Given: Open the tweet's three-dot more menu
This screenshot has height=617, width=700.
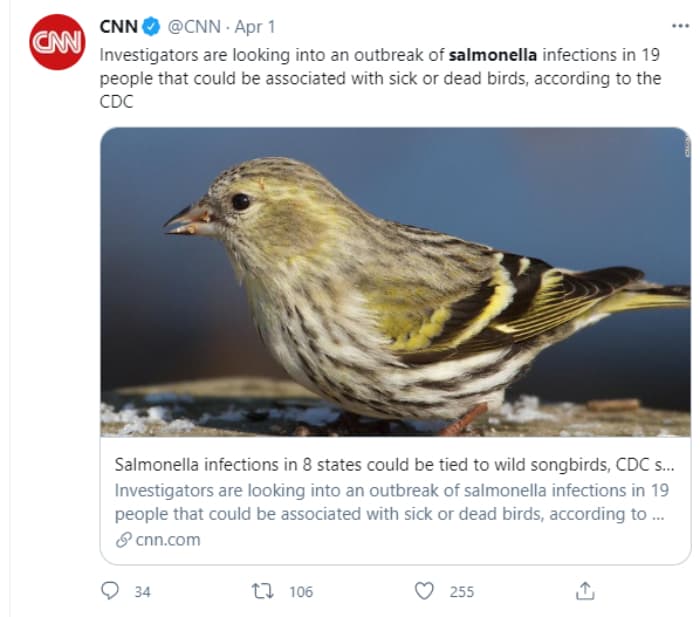Looking at the screenshot, I should (x=680, y=26).
